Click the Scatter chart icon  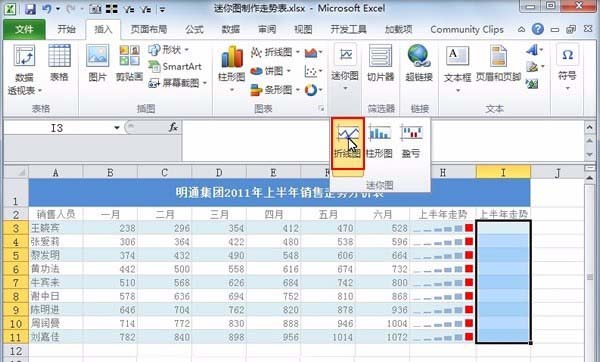coord(313,71)
